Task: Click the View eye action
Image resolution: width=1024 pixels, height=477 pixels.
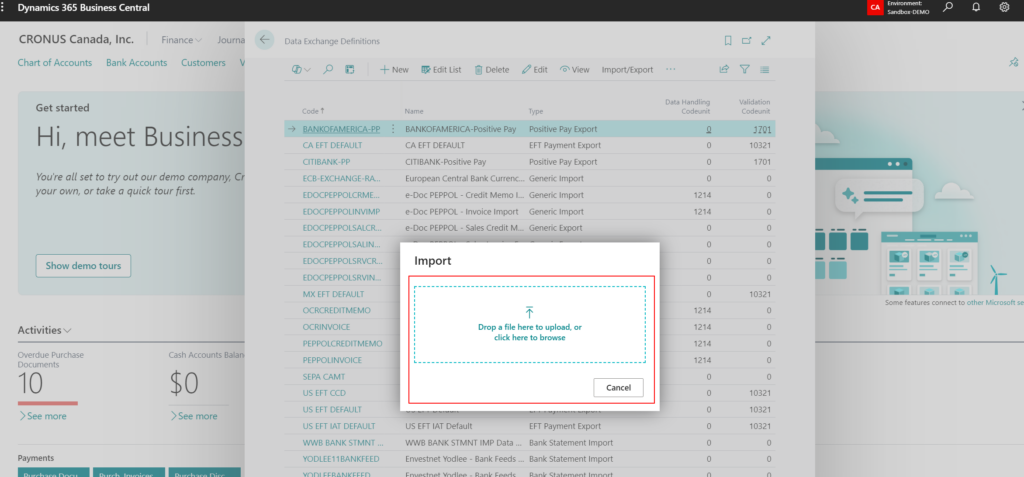Action: coord(575,69)
